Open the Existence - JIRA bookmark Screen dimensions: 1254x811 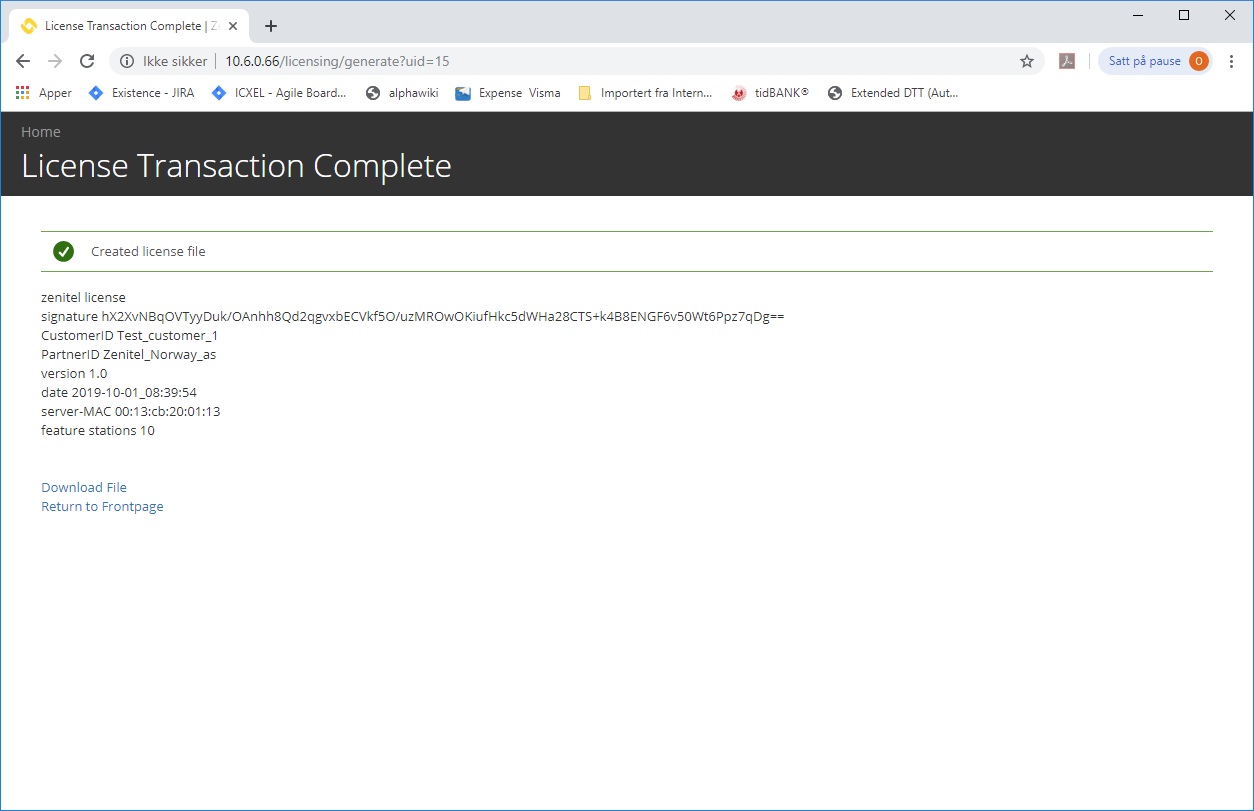point(141,93)
